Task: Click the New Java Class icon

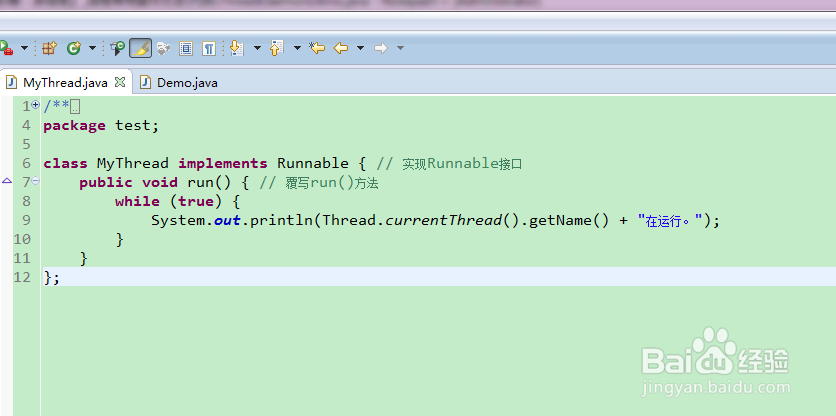Action: point(74,49)
